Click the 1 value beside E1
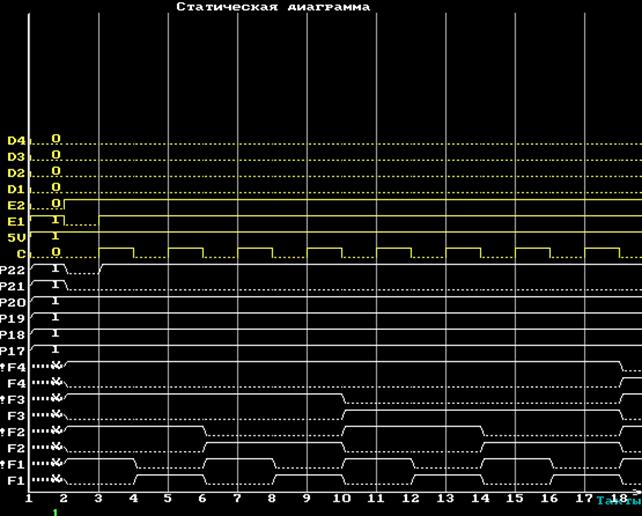642x516 pixels. point(56,220)
